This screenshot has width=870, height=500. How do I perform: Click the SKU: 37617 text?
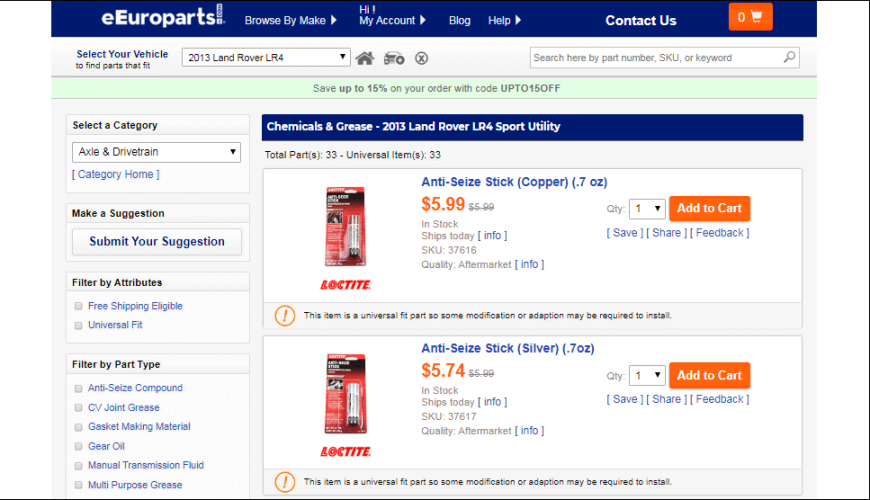[448, 417]
